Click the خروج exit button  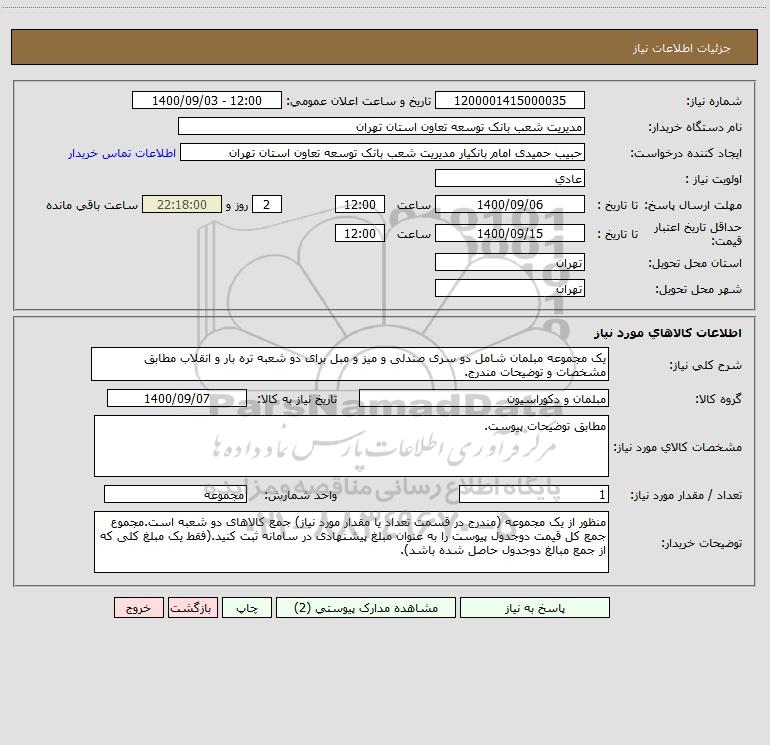click(138, 608)
